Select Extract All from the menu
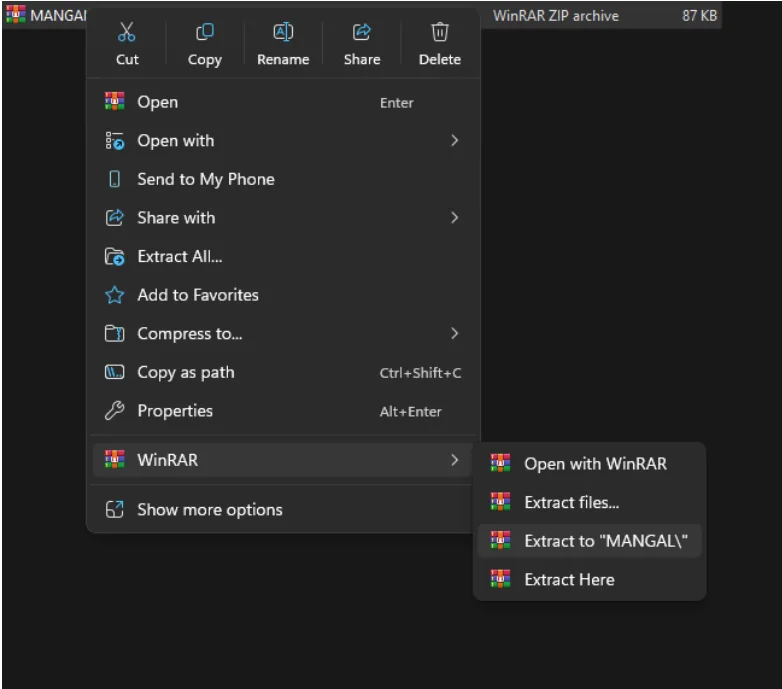The width and height of the screenshot is (782, 689). click(x=180, y=257)
